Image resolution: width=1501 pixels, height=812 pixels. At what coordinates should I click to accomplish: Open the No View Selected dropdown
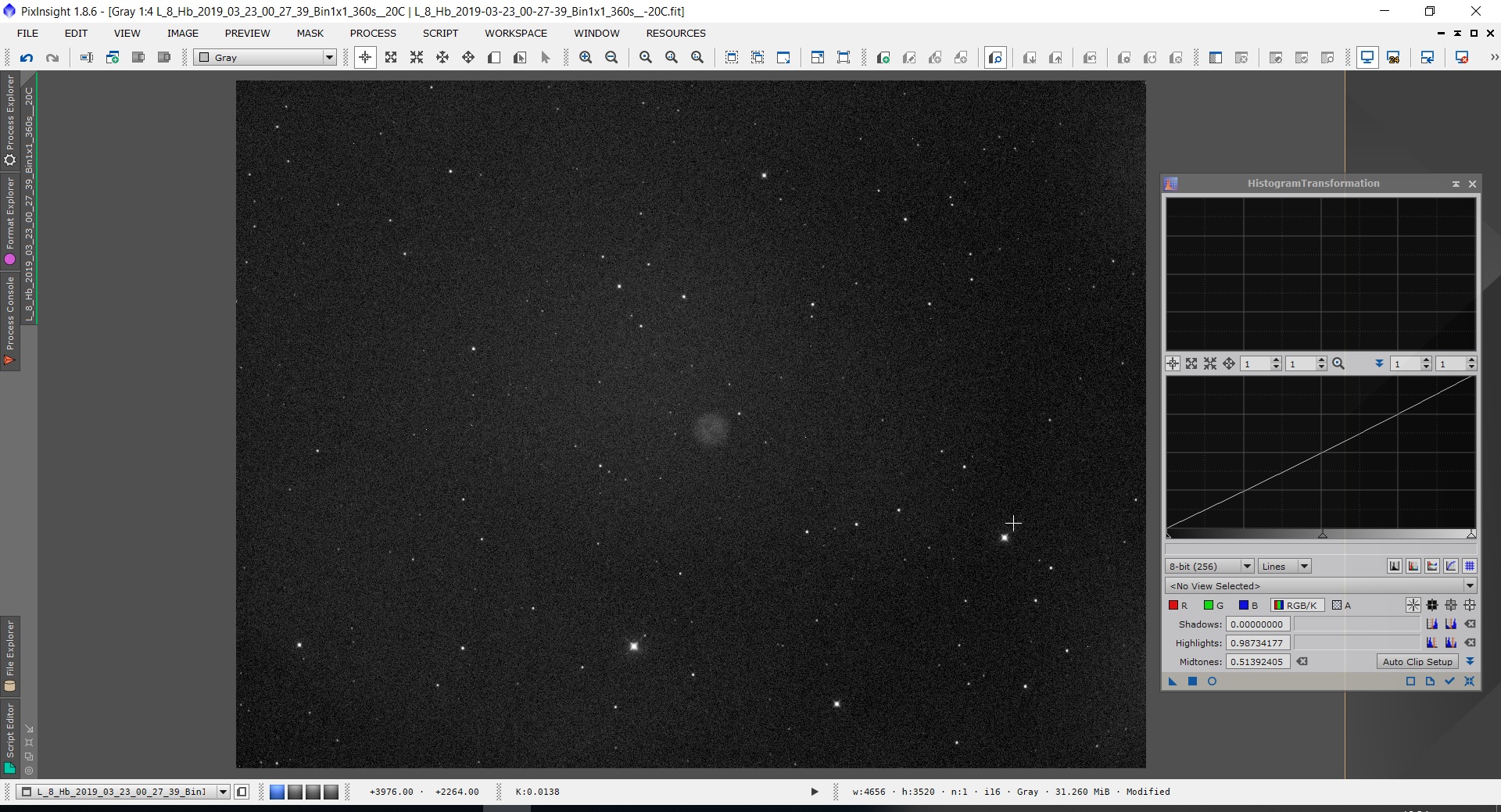coord(1320,585)
